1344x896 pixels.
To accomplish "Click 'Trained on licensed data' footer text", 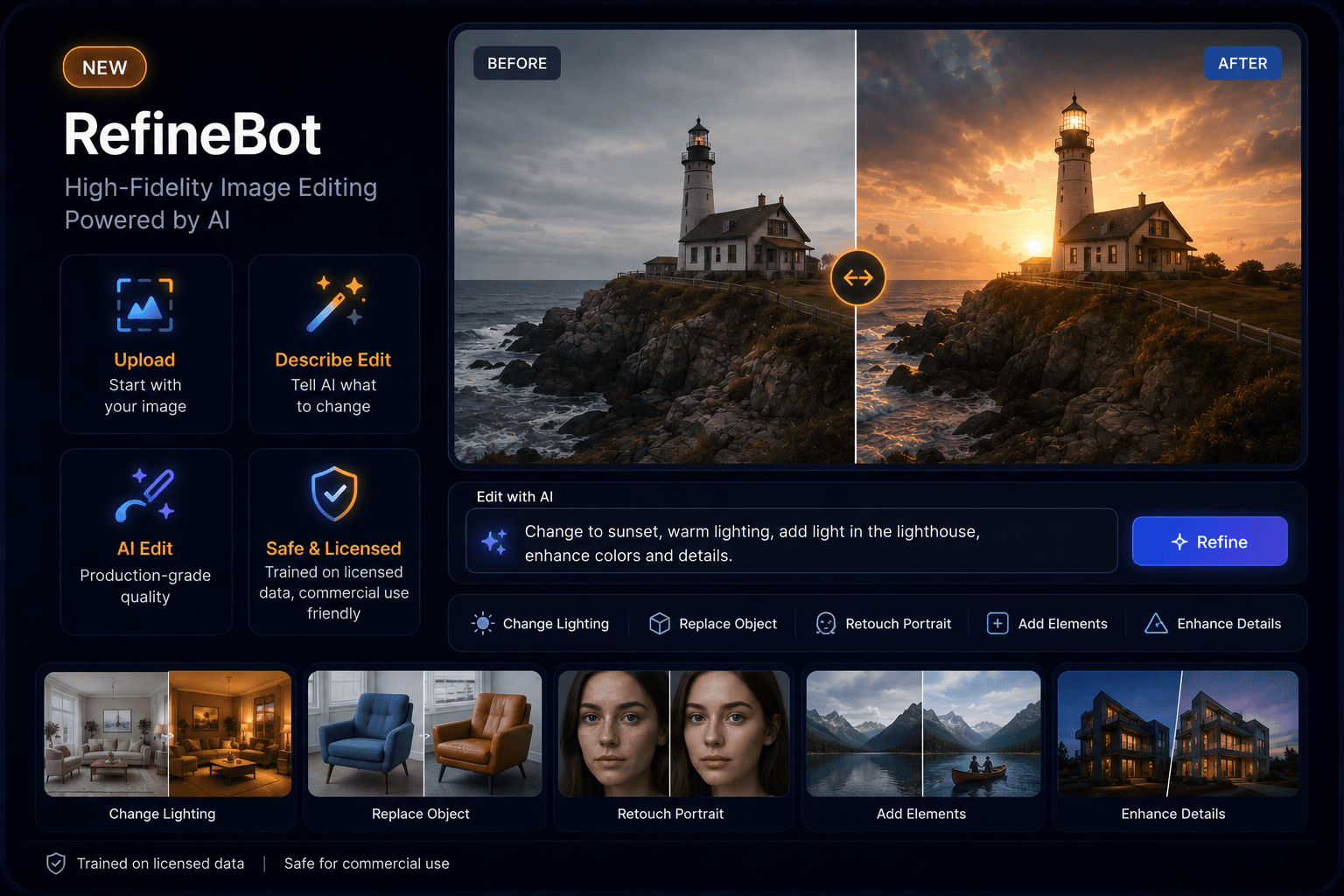I will tap(160, 864).
